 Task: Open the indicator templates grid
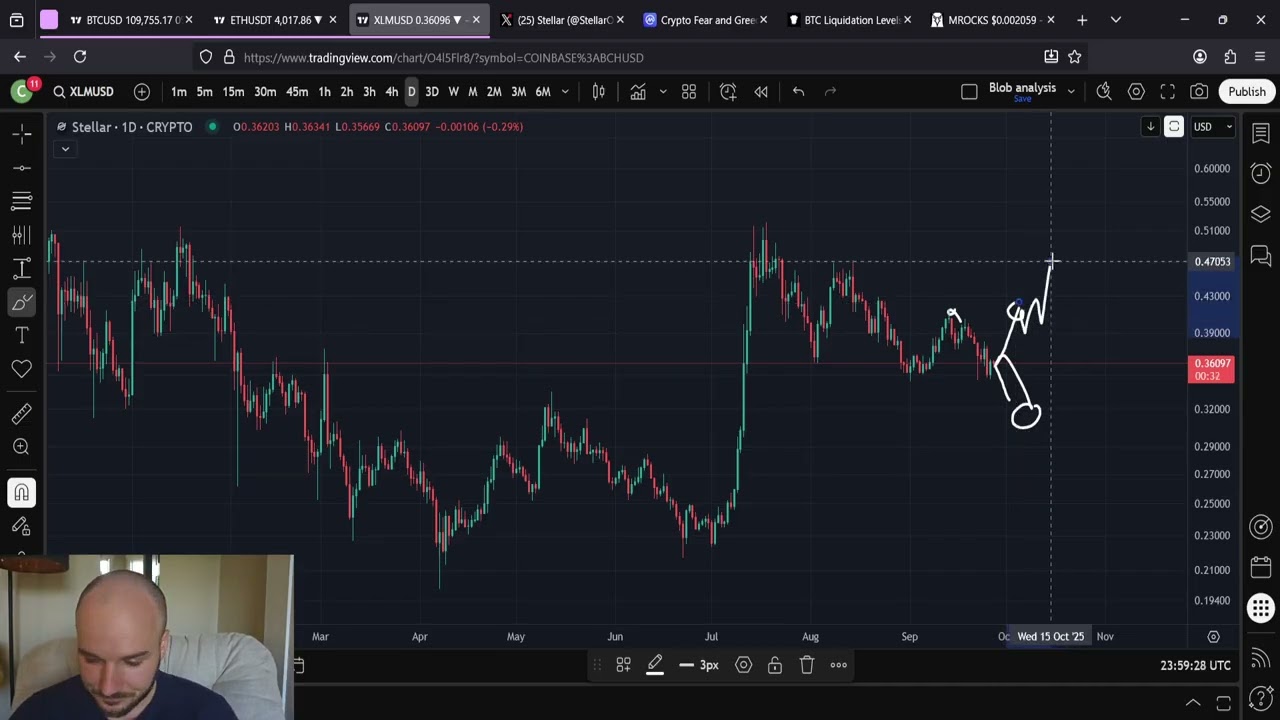click(x=689, y=92)
